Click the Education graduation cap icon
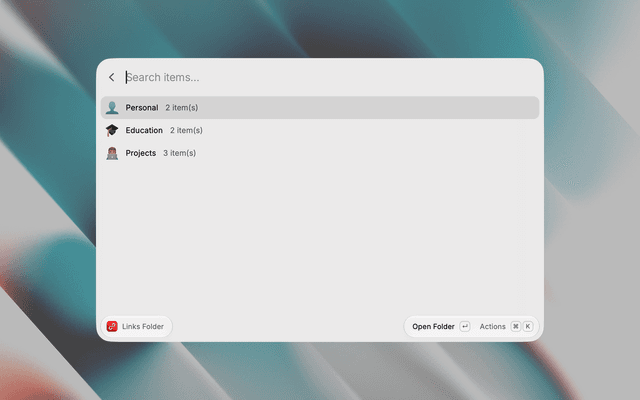The image size is (640, 400). [112, 130]
